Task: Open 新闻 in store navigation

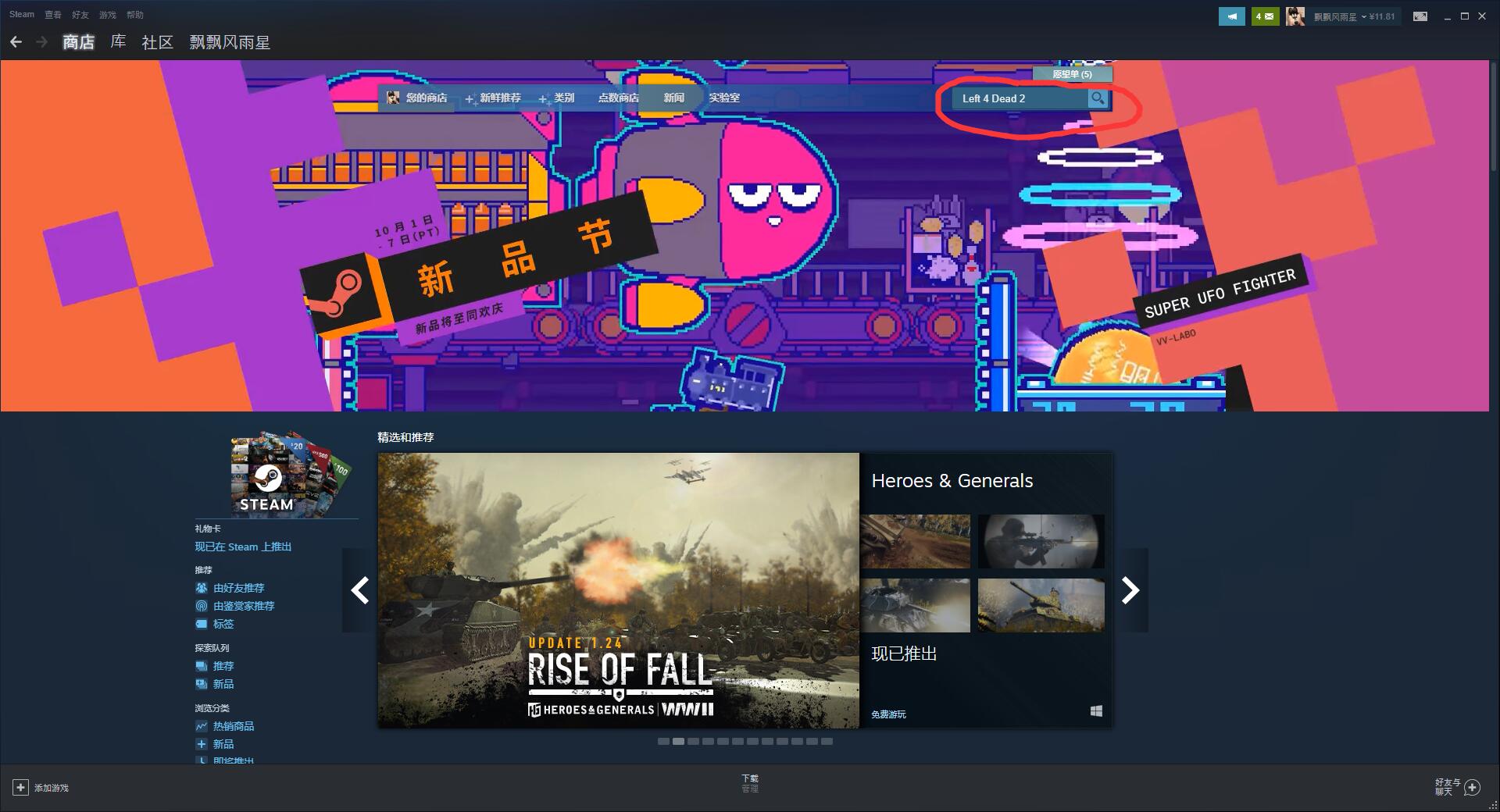Action: tap(673, 98)
